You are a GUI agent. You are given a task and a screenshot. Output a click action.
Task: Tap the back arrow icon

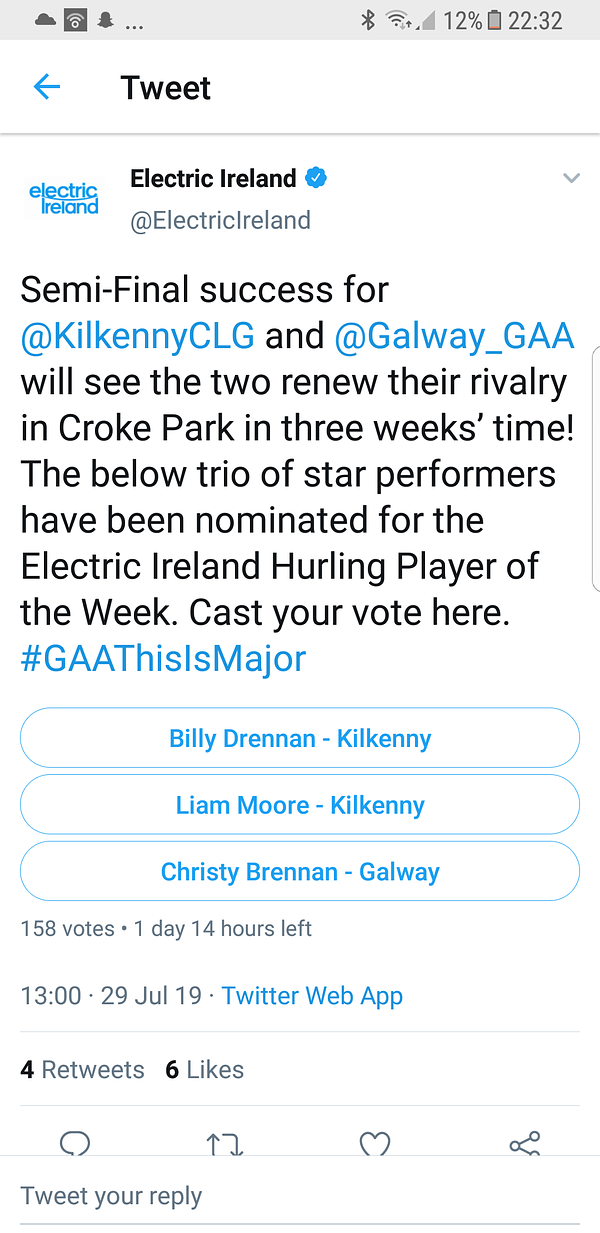pos(47,87)
